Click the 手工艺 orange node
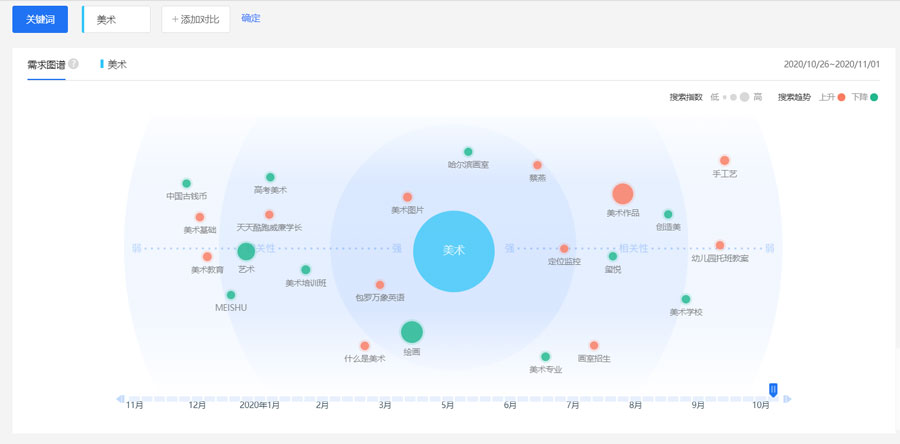 click(x=724, y=160)
